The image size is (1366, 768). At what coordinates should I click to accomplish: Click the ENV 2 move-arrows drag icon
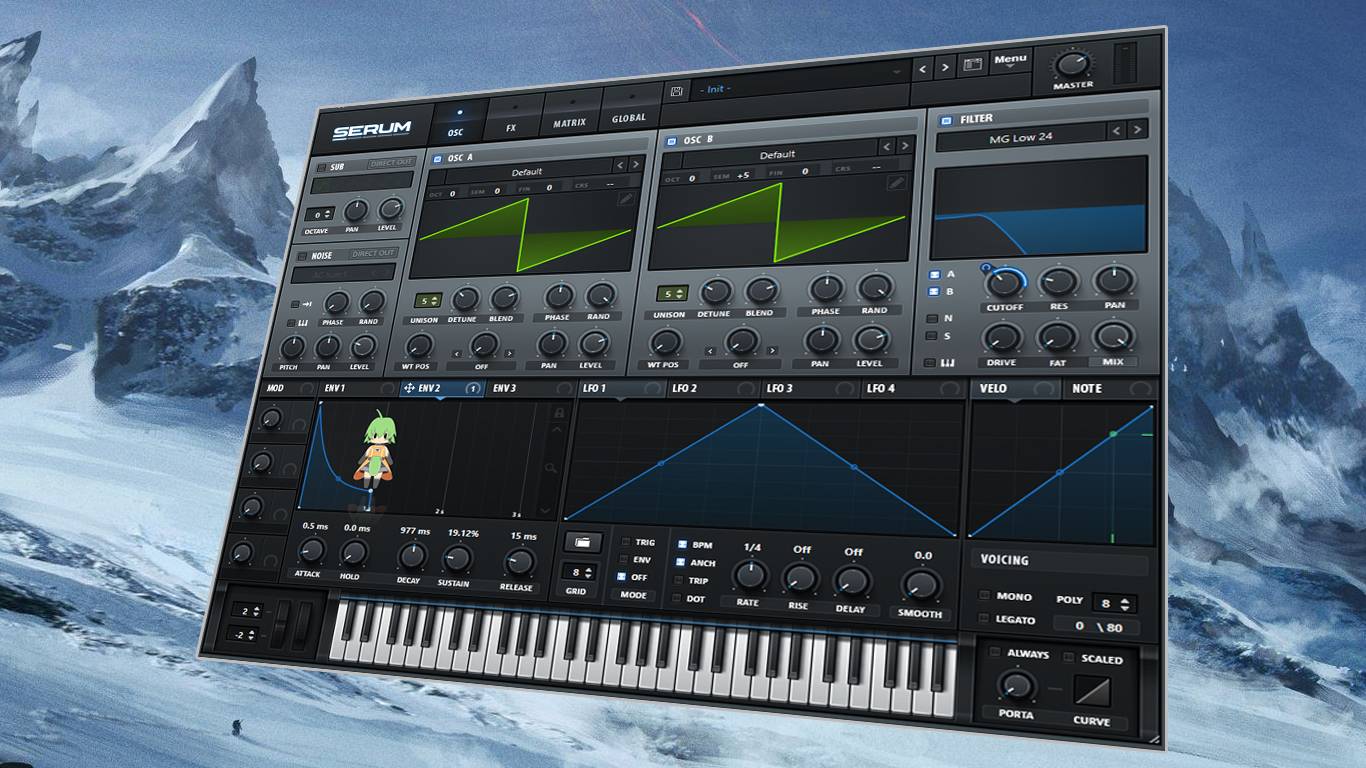coord(409,388)
